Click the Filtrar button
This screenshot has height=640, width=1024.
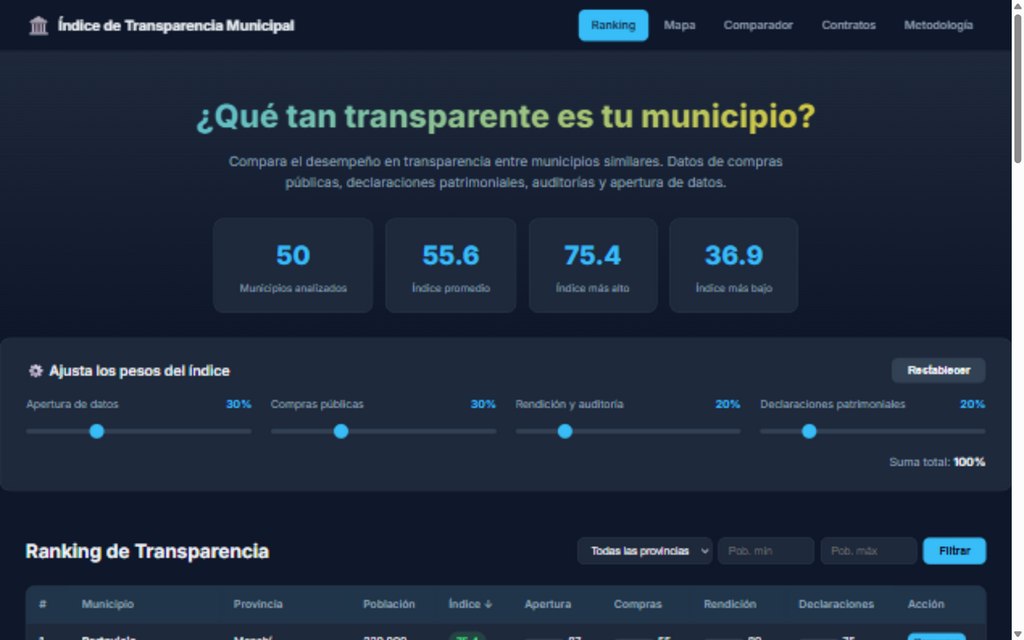[954, 551]
